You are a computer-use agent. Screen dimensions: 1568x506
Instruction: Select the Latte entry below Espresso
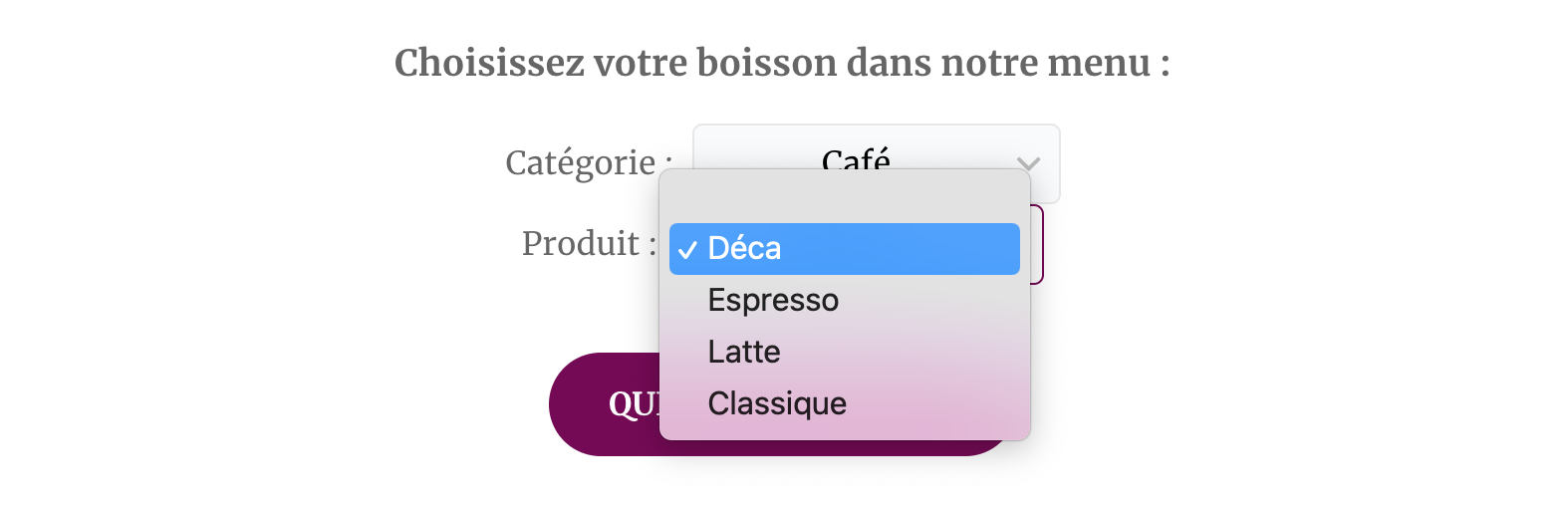coord(845,352)
